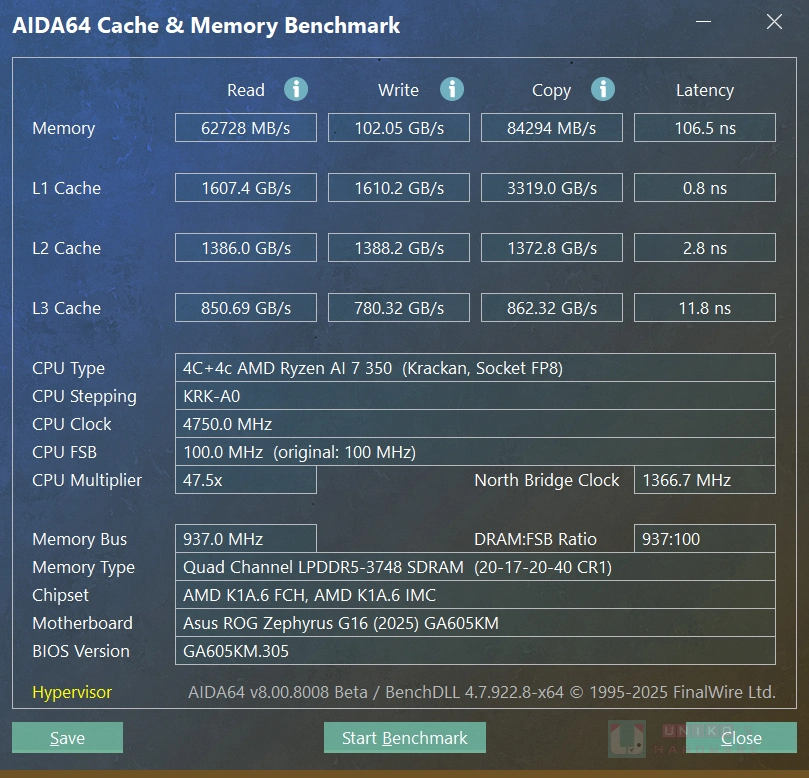This screenshot has width=809, height=778.
Task: Select L2 Cache read value 1386.0 GB/s
Action: click(246, 248)
